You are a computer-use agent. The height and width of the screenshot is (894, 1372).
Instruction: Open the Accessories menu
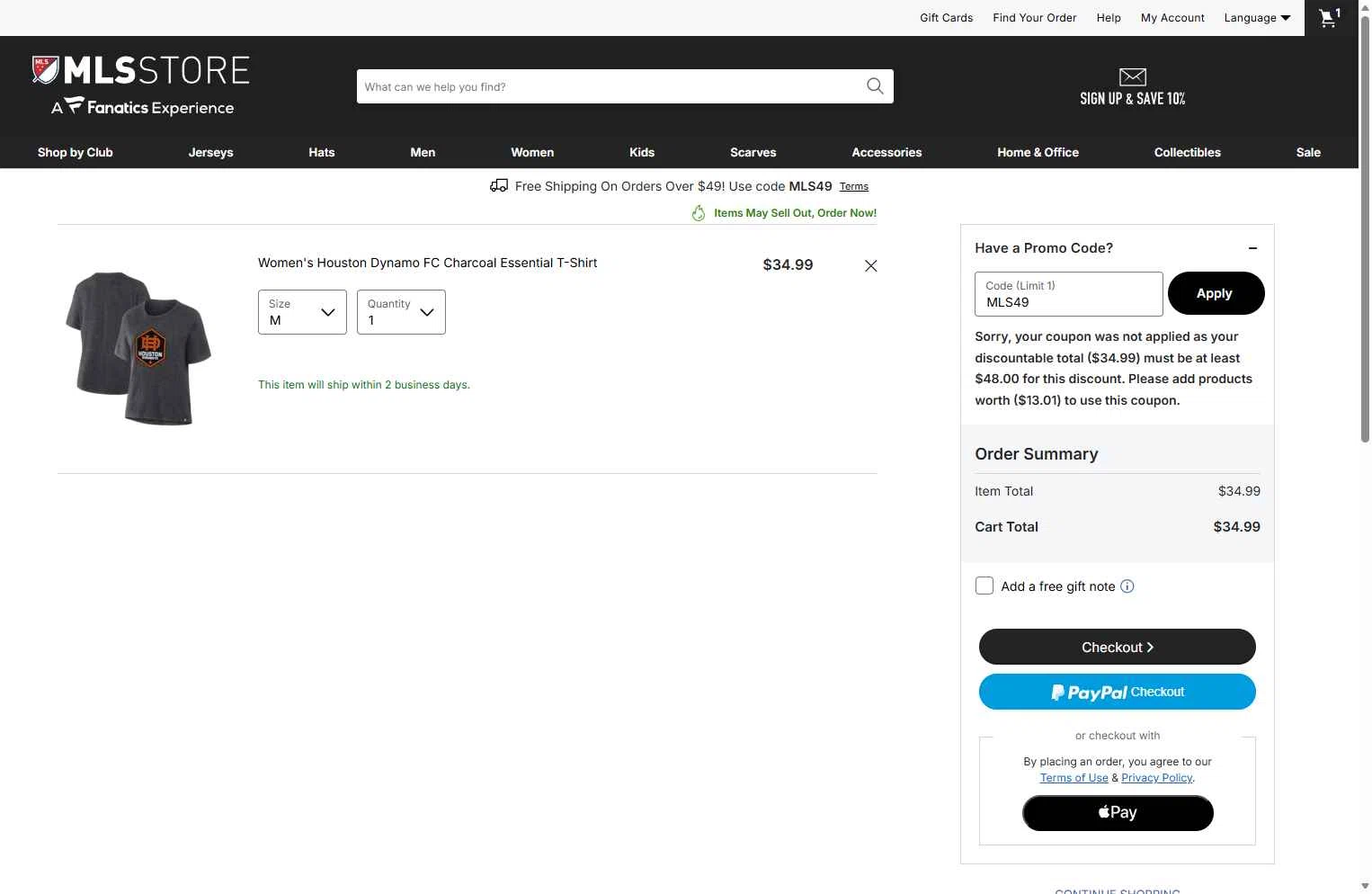coord(886,152)
